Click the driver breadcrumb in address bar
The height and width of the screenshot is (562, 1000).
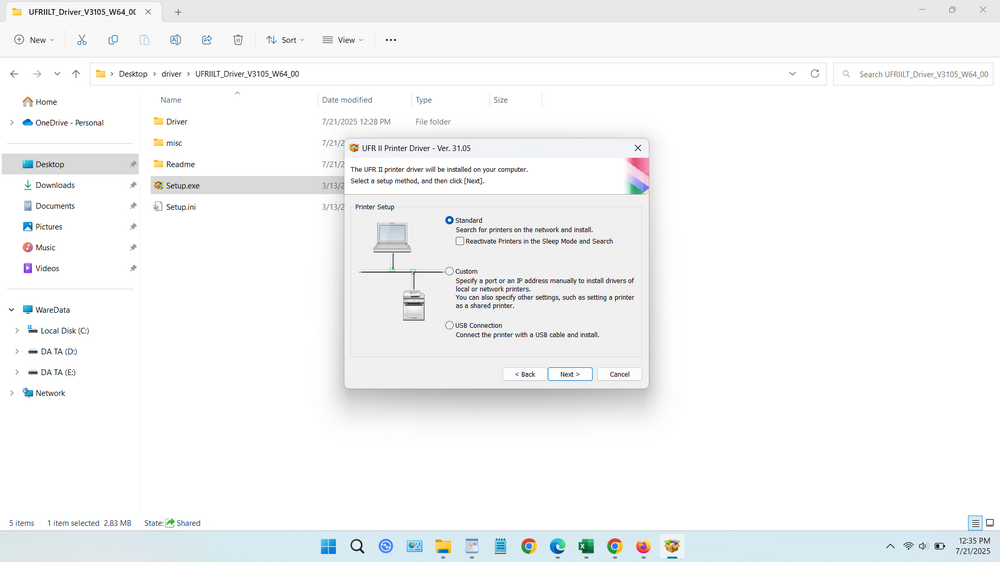tap(171, 74)
